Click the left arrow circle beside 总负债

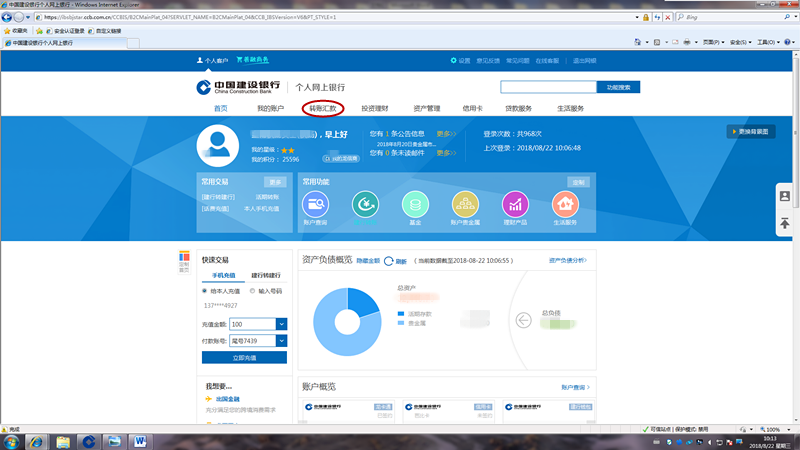pyautogui.click(x=523, y=321)
